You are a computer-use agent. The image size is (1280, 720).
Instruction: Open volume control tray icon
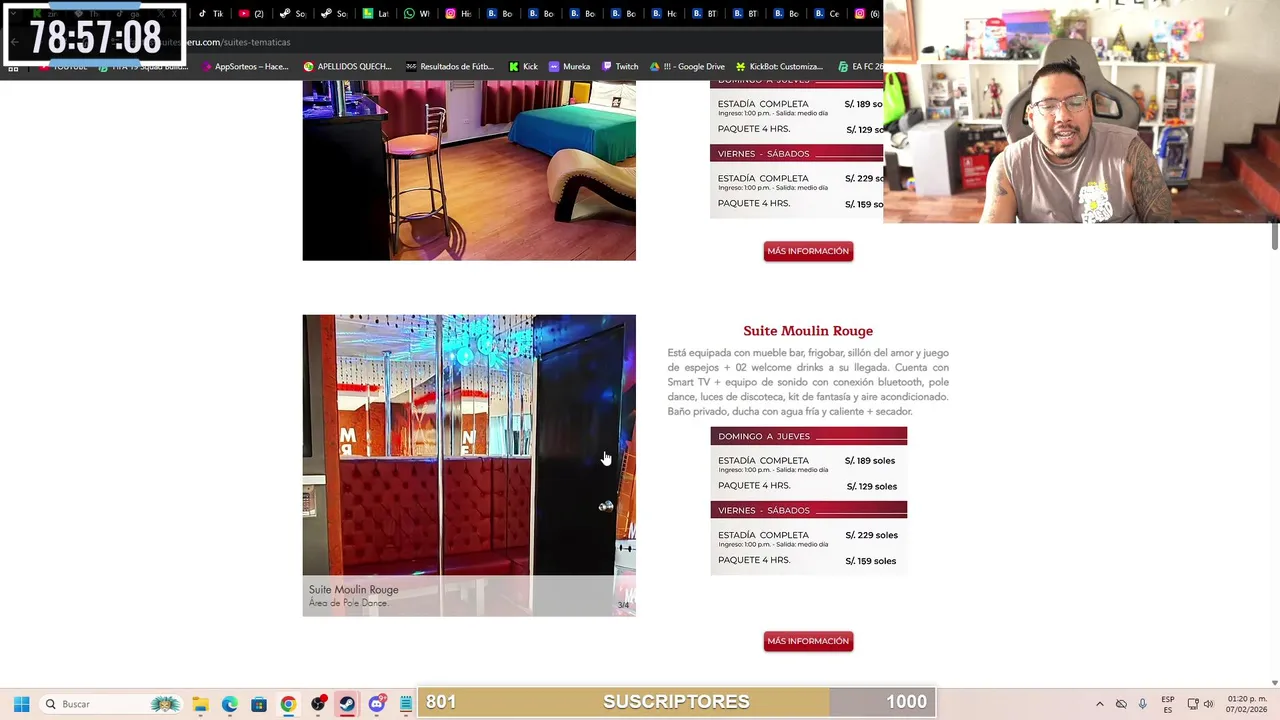[1208, 704]
